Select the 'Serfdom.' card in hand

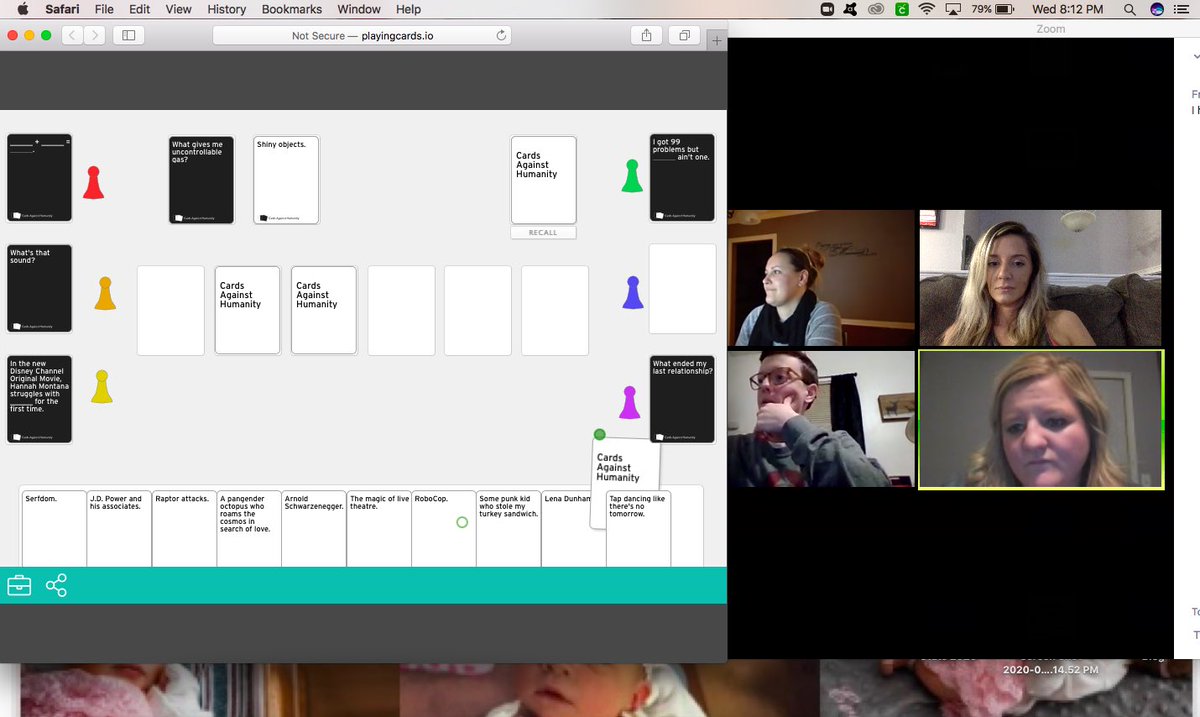(54, 528)
